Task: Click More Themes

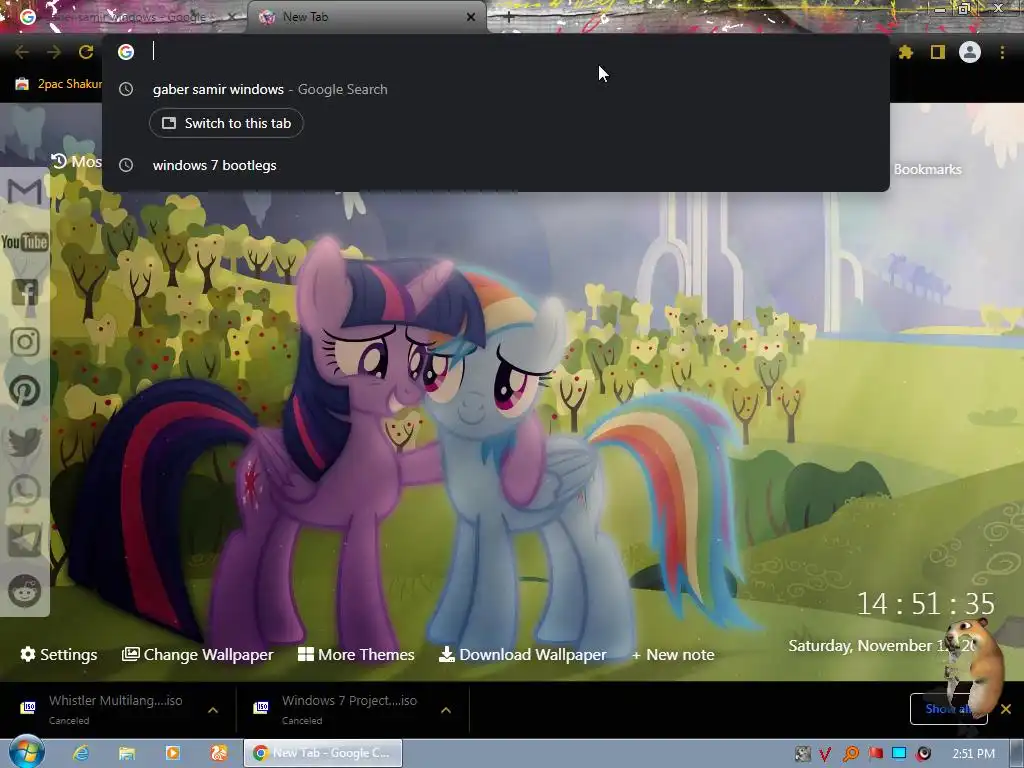Action: click(356, 654)
